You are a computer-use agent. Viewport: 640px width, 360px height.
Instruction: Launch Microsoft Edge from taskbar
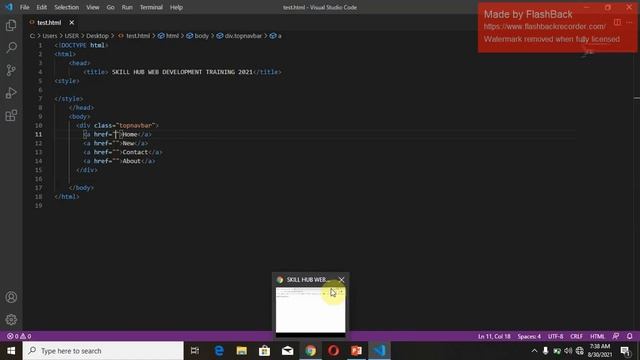(219, 351)
